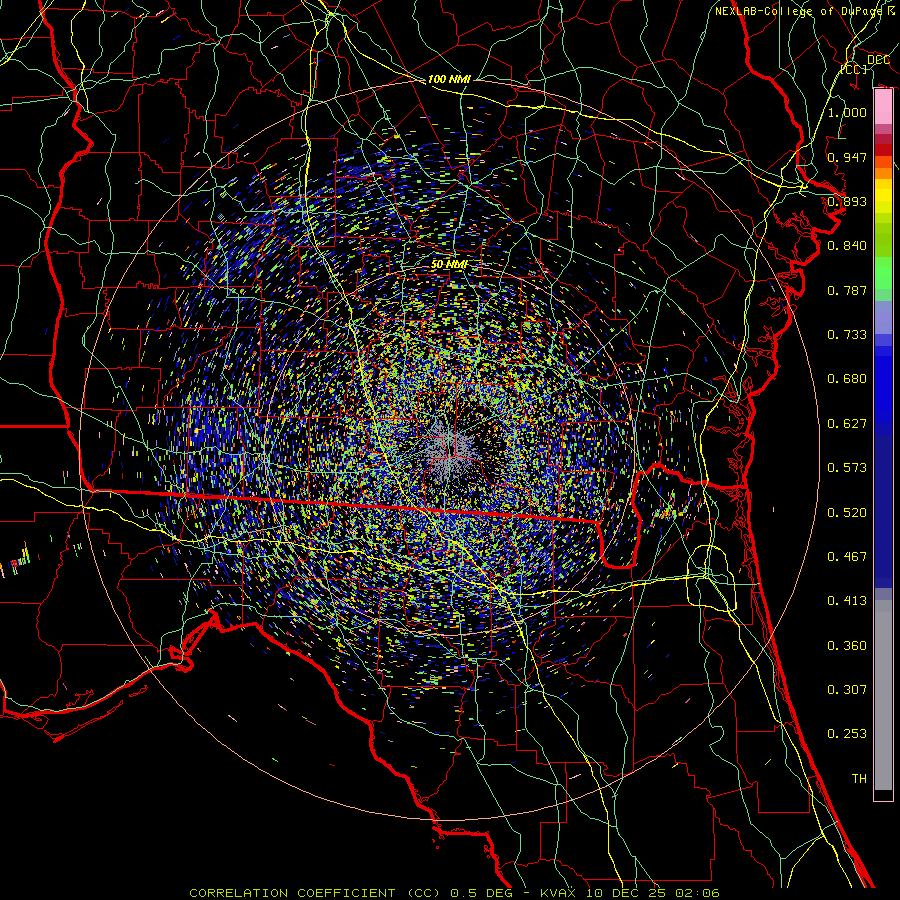This screenshot has height=900, width=900.
Task: Select the 0.253 scale label
Action: coord(847,734)
